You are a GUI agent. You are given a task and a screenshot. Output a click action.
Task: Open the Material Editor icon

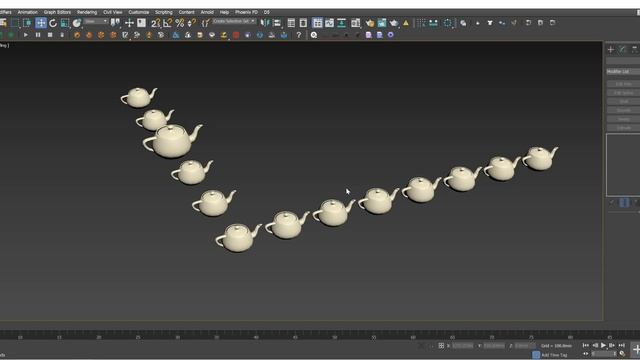tap(356, 23)
